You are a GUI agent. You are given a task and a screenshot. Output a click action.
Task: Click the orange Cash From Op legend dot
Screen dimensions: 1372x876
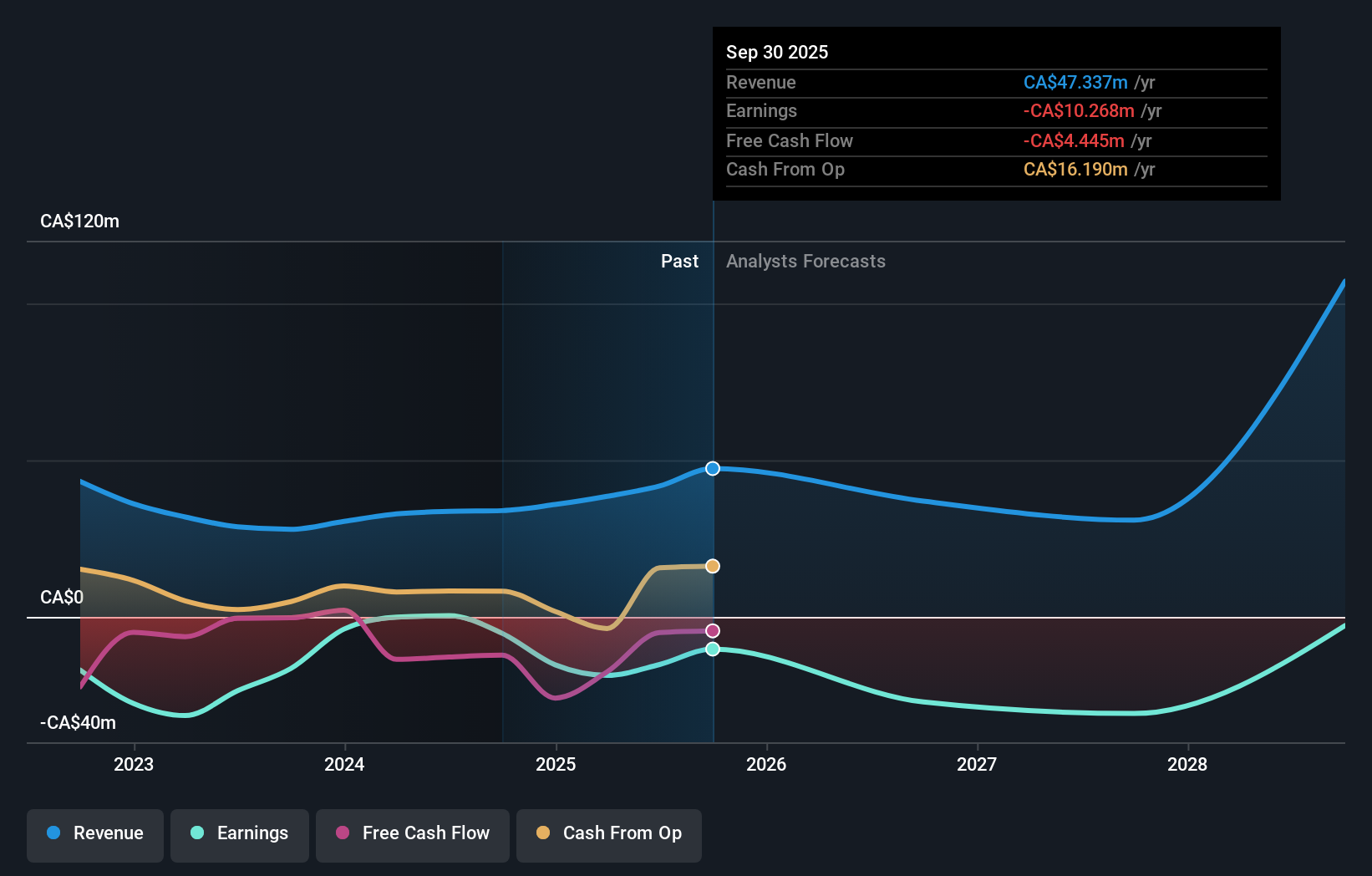pos(544,833)
